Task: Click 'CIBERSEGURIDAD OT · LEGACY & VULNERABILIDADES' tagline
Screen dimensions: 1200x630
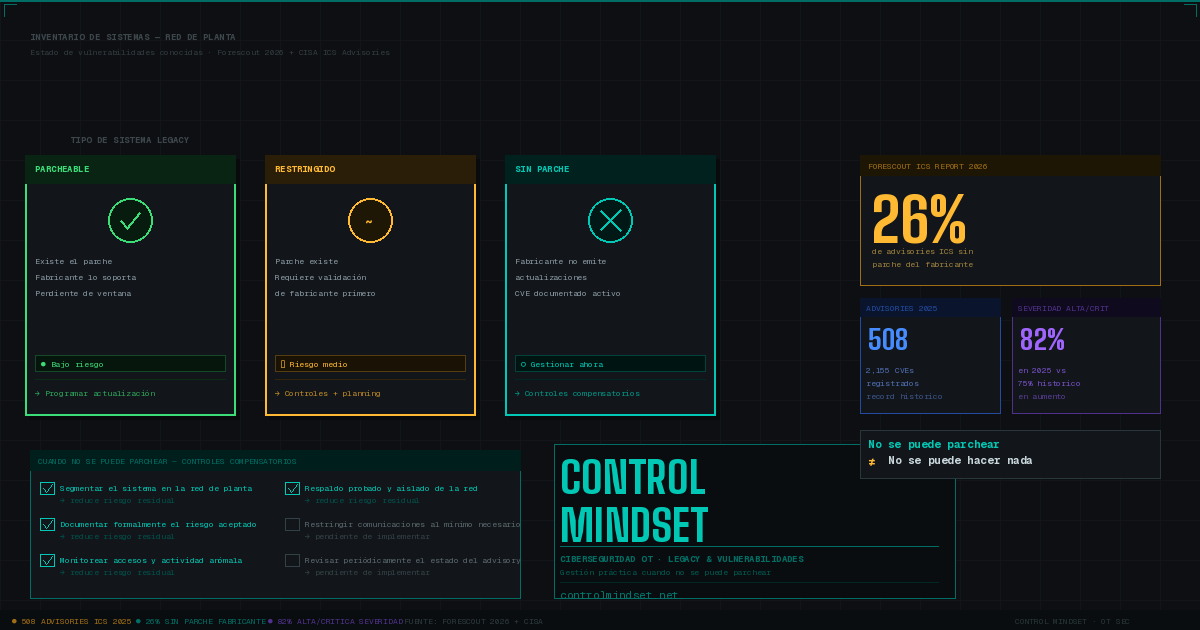Action: tap(682, 559)
